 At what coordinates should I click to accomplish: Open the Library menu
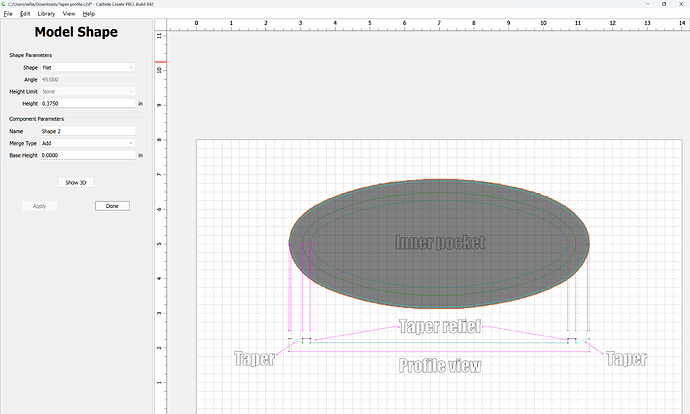coord(46,14)
